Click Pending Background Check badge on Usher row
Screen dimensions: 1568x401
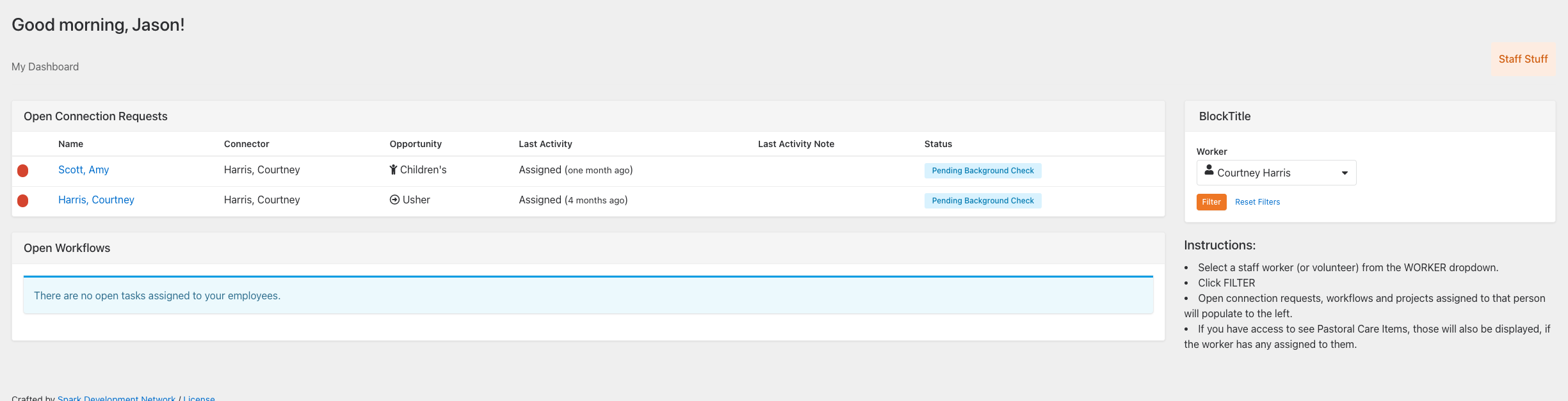(x=982, y=201)
